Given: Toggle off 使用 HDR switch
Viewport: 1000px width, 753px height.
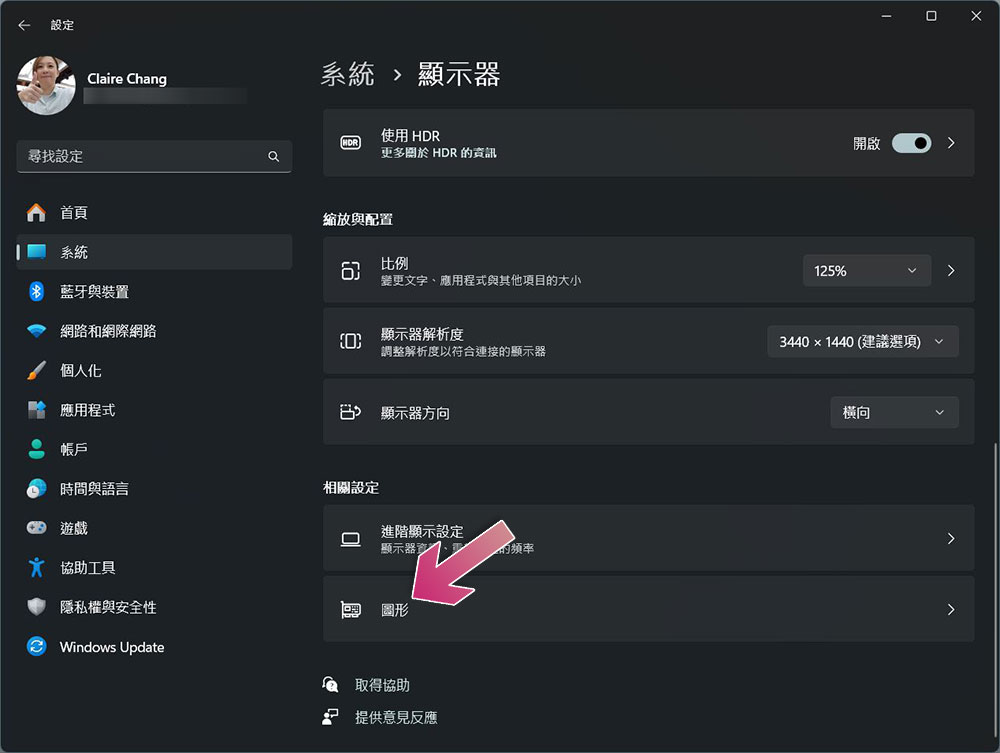Looking at the screenshot, I should (x=910, y=143).
